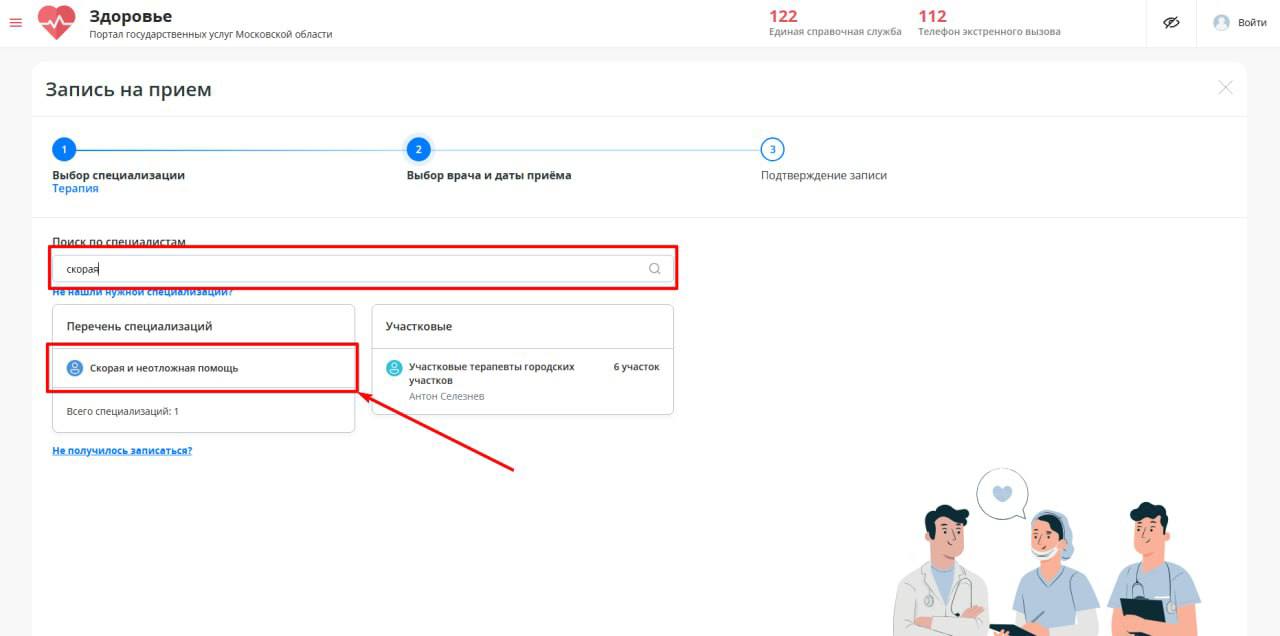
Task: Open the Не нашли нужной специализации link
Action: click(x=142, y=292)
